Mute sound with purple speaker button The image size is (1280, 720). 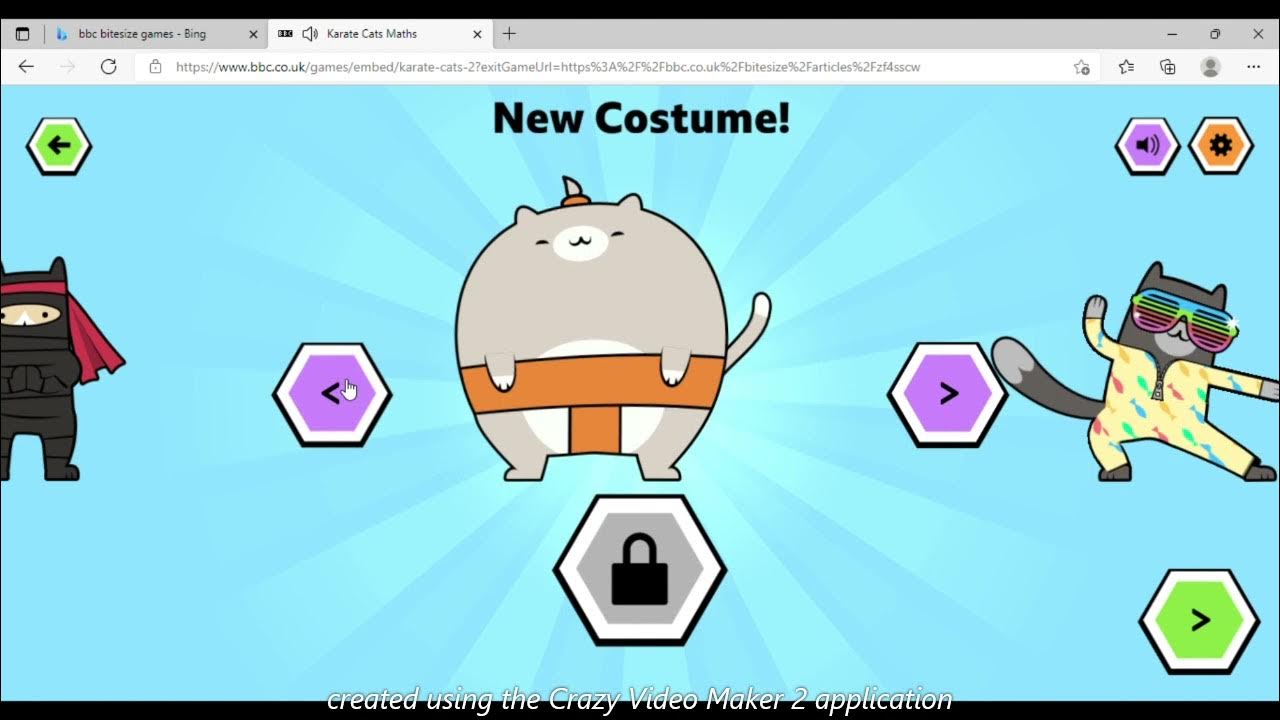(1147, 146)
